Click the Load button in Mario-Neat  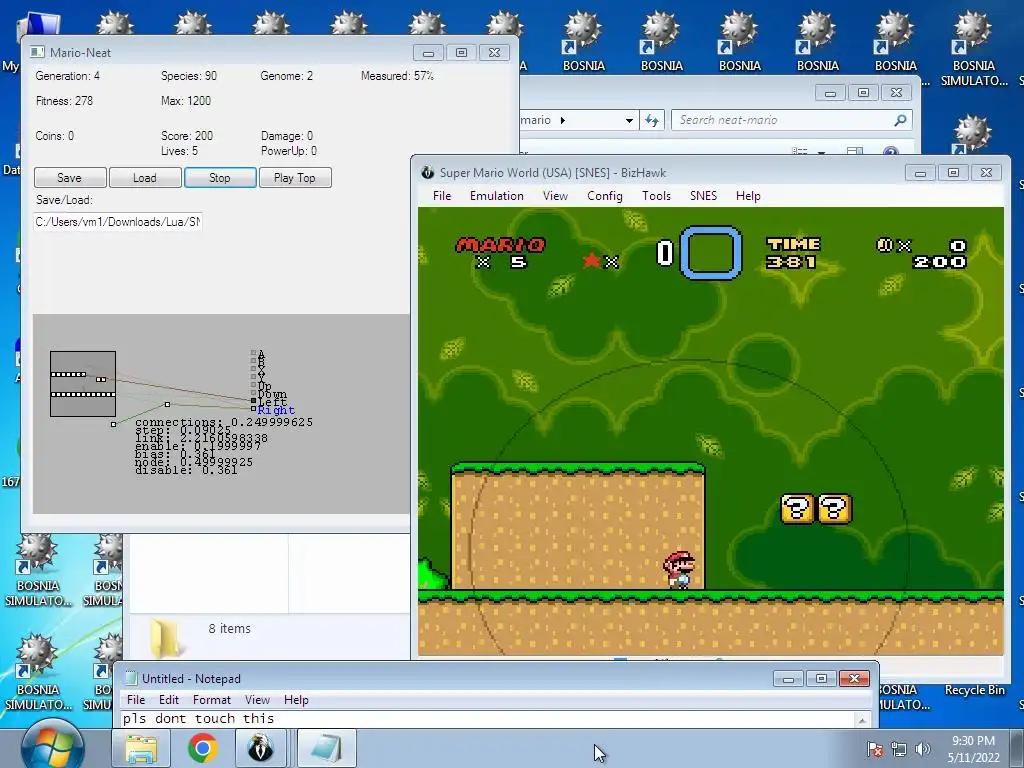click(x=145, y=178)
